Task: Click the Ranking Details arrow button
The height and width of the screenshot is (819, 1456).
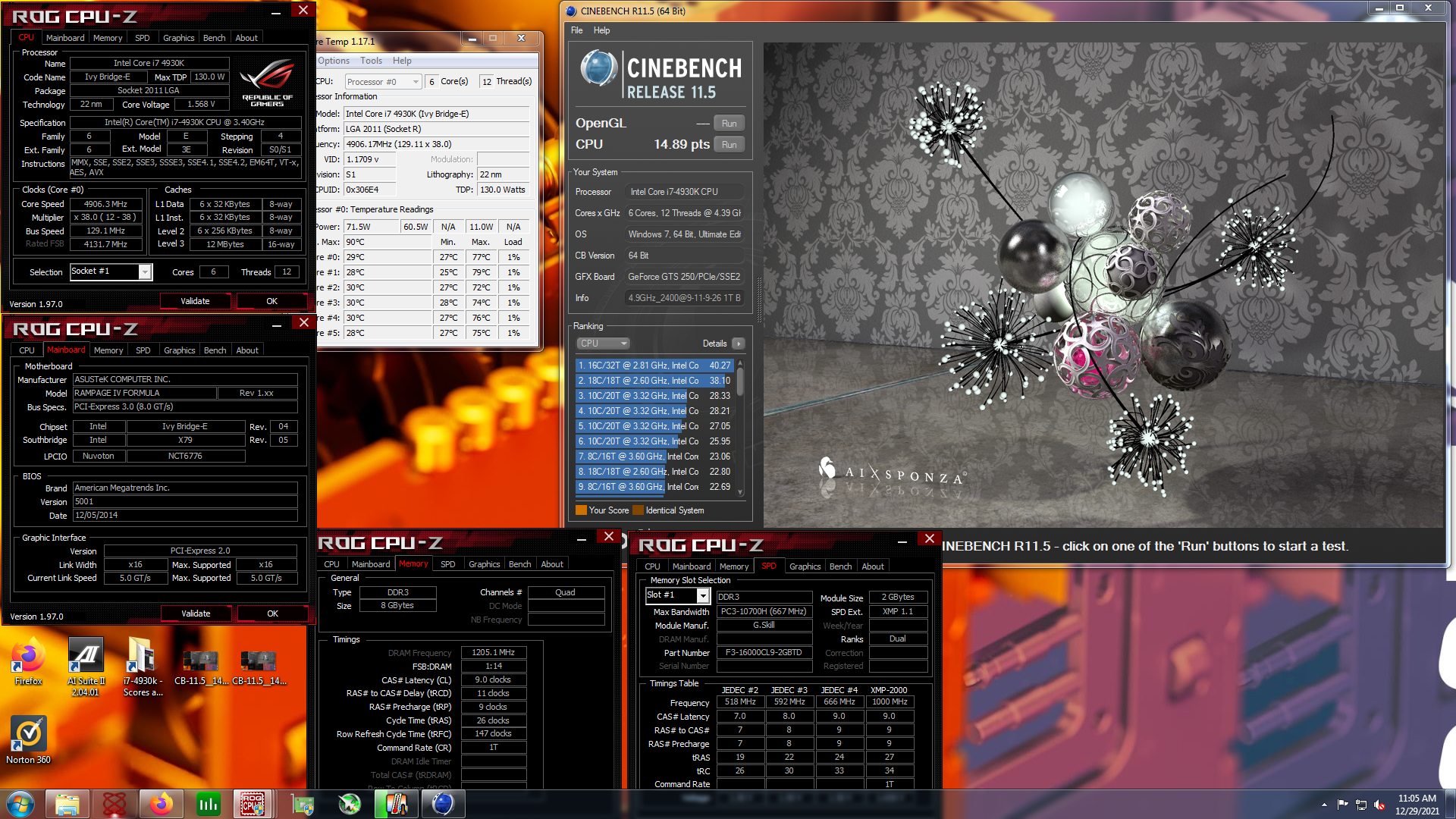Action: 739,344
